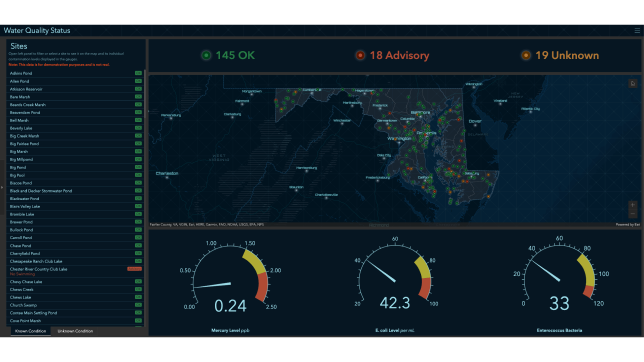Zoom in on the map
Screen dimensions: 644x362
tap(632, 205)
